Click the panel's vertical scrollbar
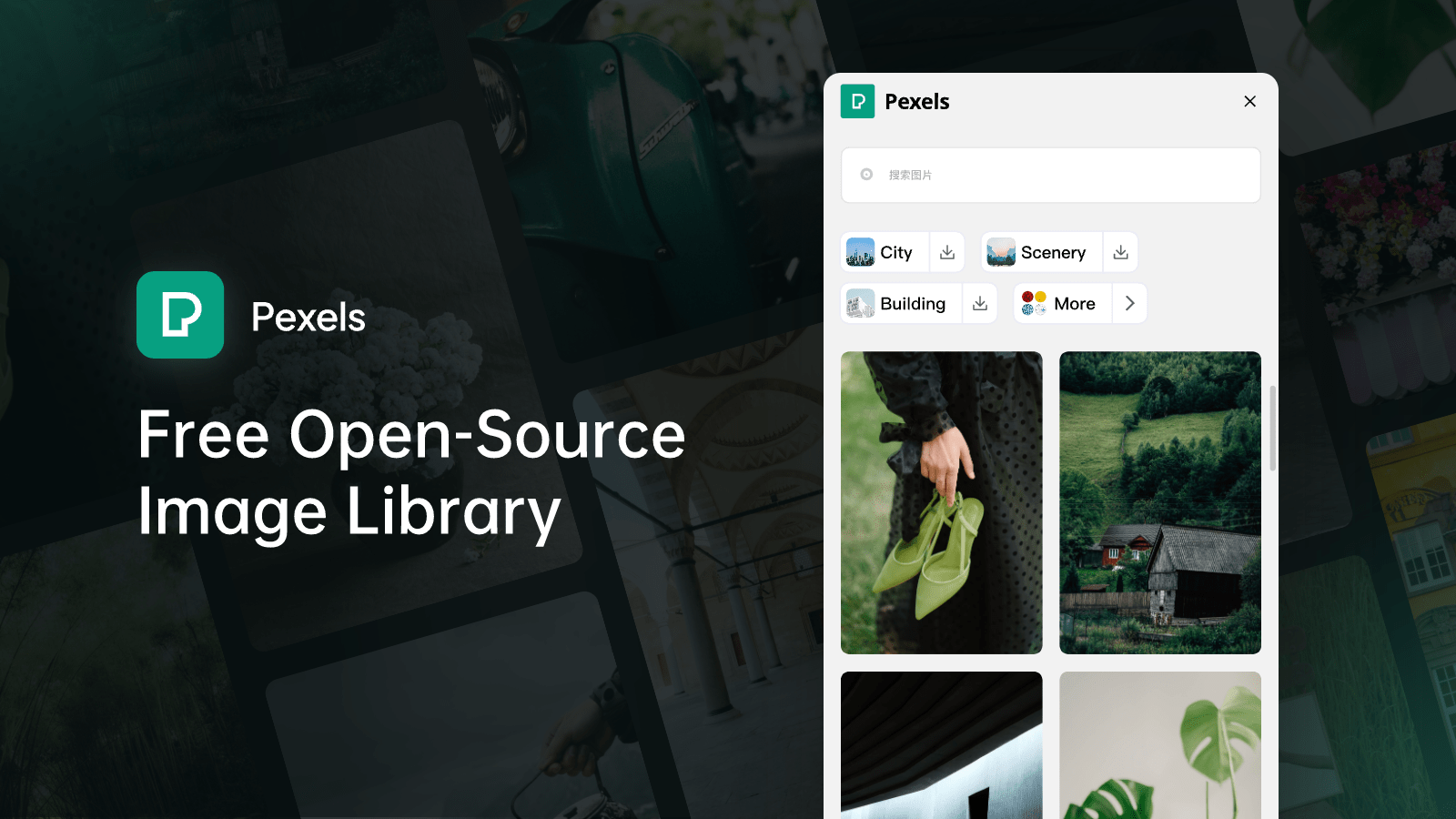Viewport: 1456px width, 819px height. (1272, 428)
